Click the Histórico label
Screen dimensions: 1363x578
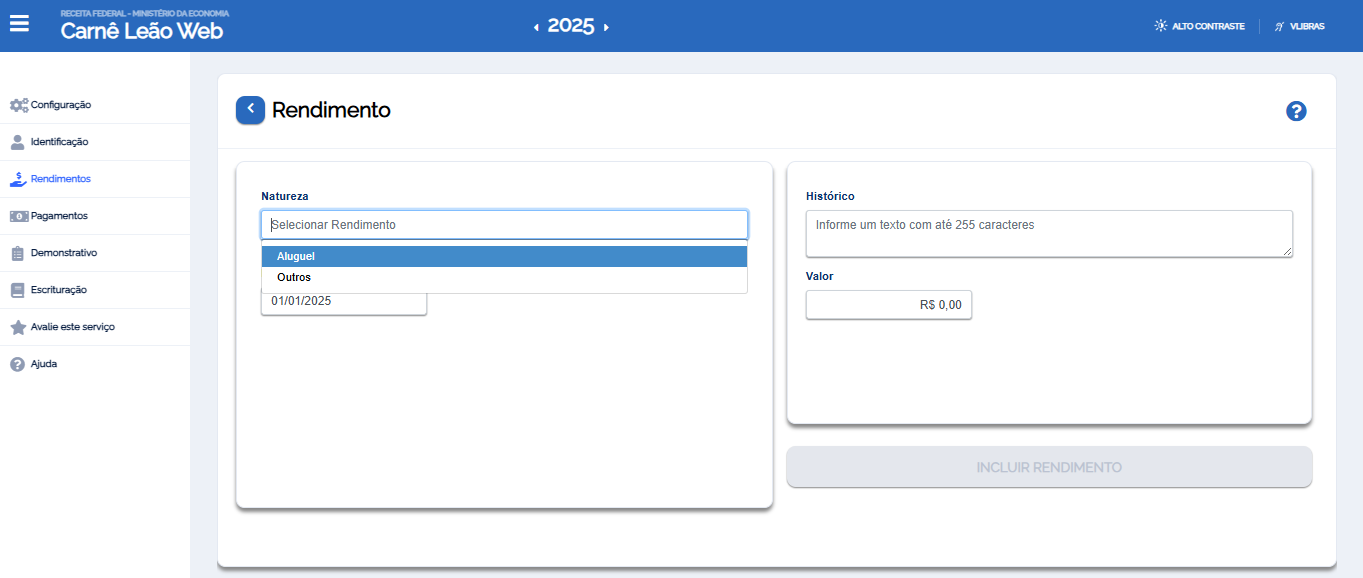tap(830, 197)
